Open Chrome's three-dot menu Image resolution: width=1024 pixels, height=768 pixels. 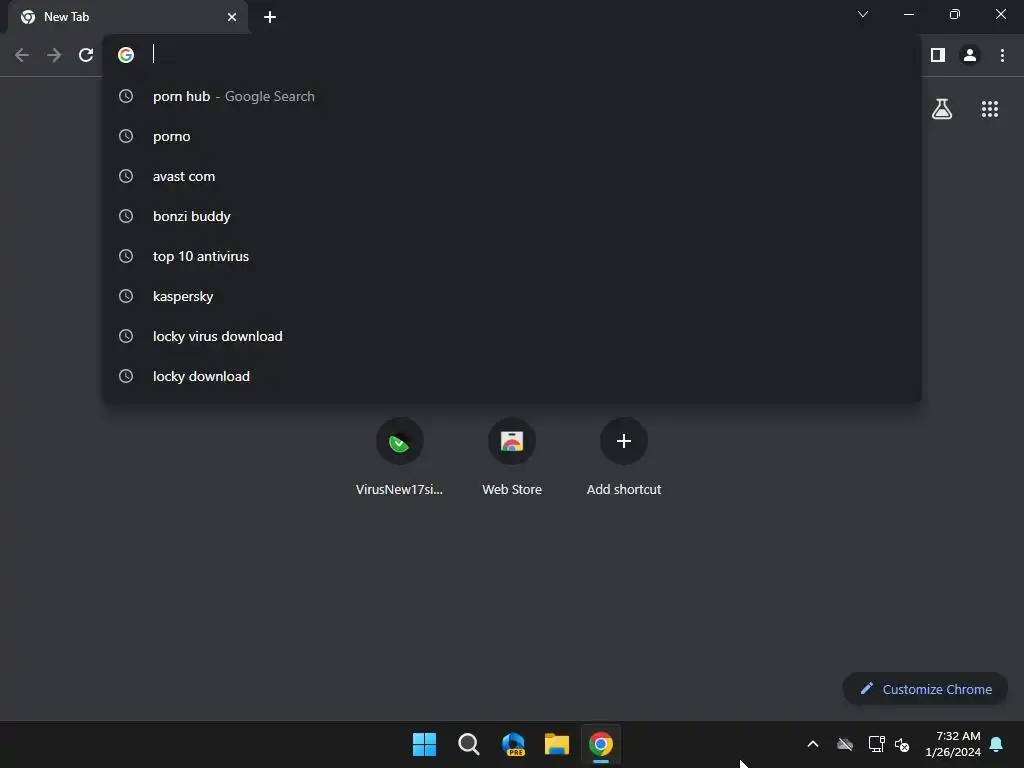tap(1002, 55)
